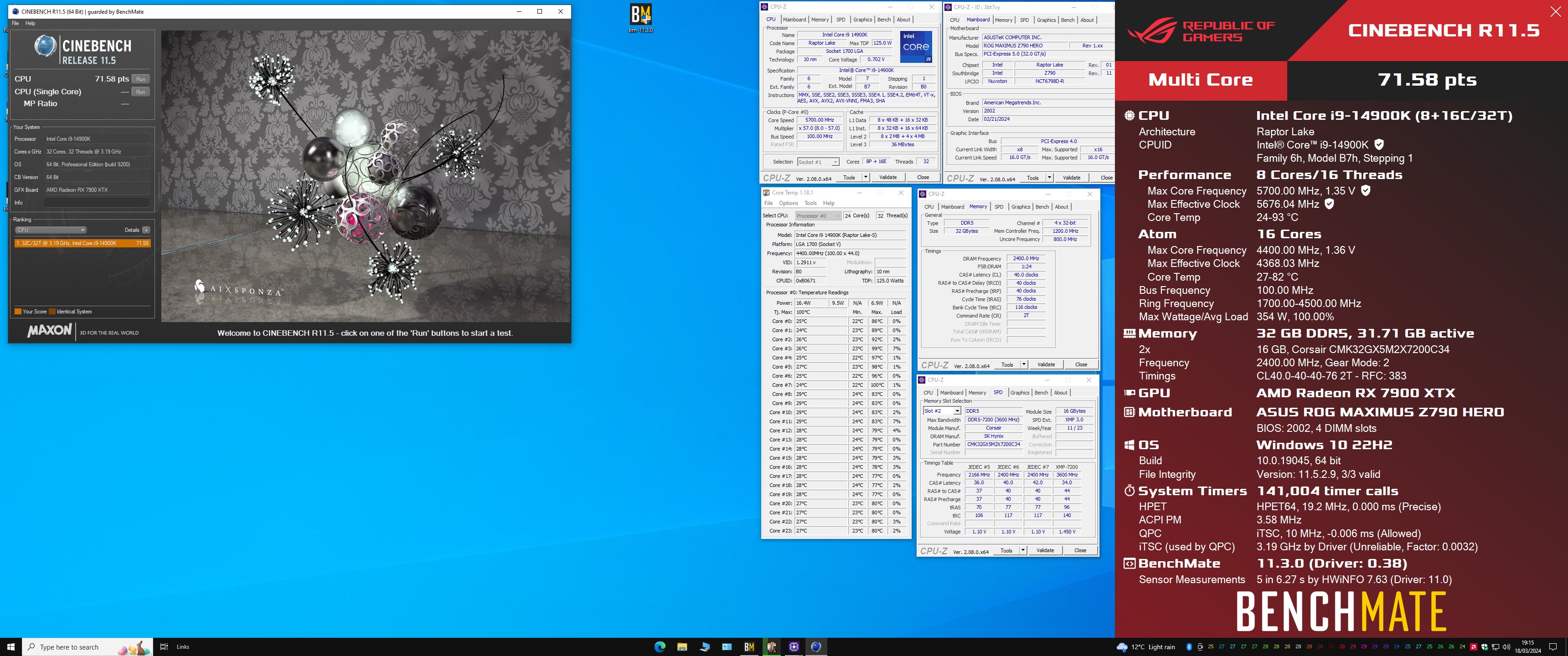This screenshot has height=656, width=1568.
Task: Click the XMP-7200 column header in Timings Table
Action: coord(1067,467)
